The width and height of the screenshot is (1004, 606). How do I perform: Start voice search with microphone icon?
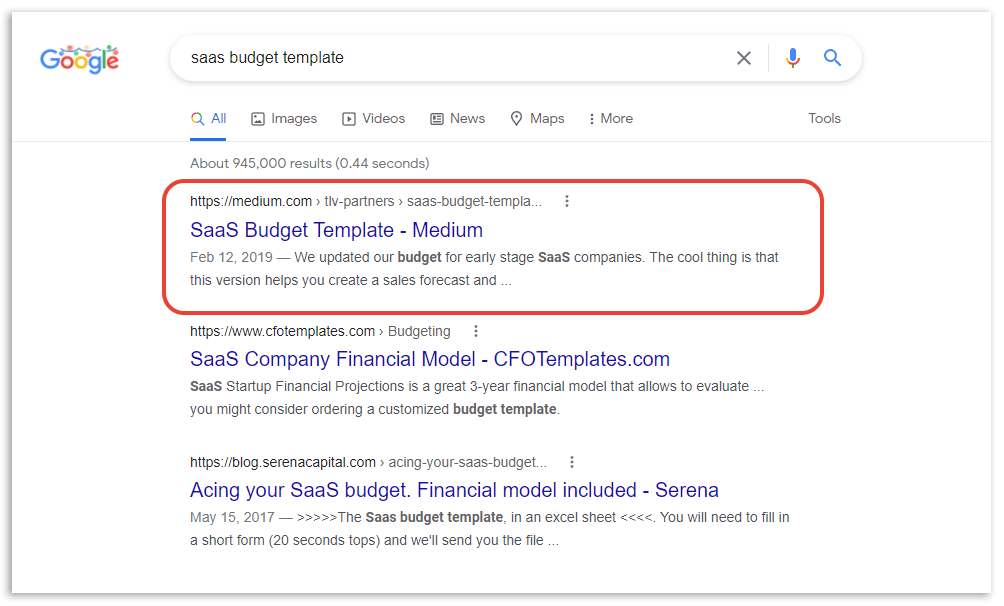click(x=793, y=58)
